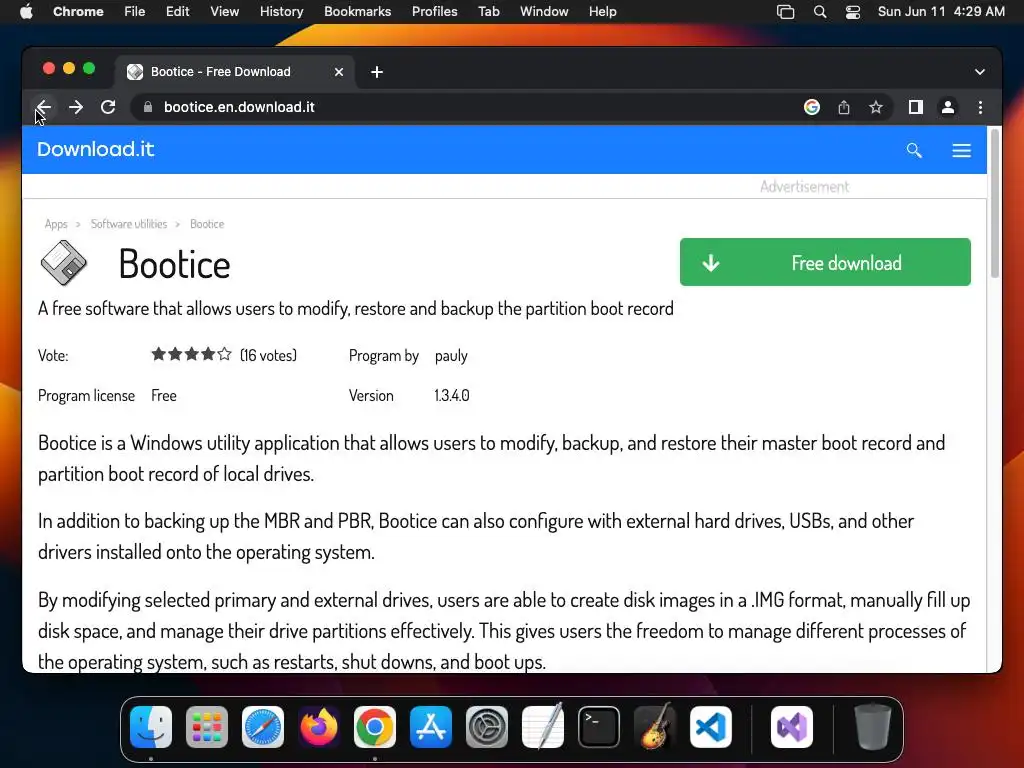Click the Bootice breadcrumb link
1024x768 pixels.
click(x=207, y=224)
